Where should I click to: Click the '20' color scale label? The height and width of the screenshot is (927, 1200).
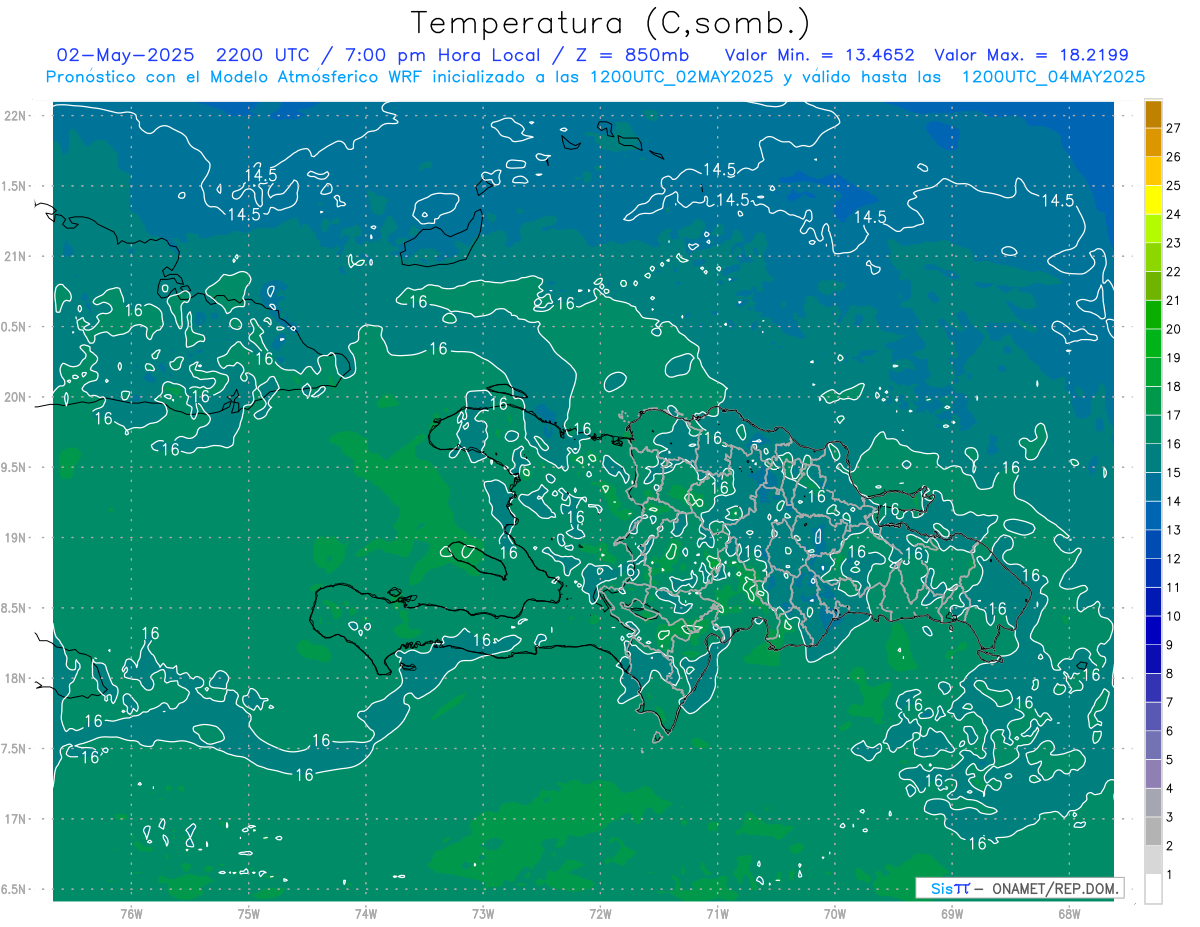1174,329
